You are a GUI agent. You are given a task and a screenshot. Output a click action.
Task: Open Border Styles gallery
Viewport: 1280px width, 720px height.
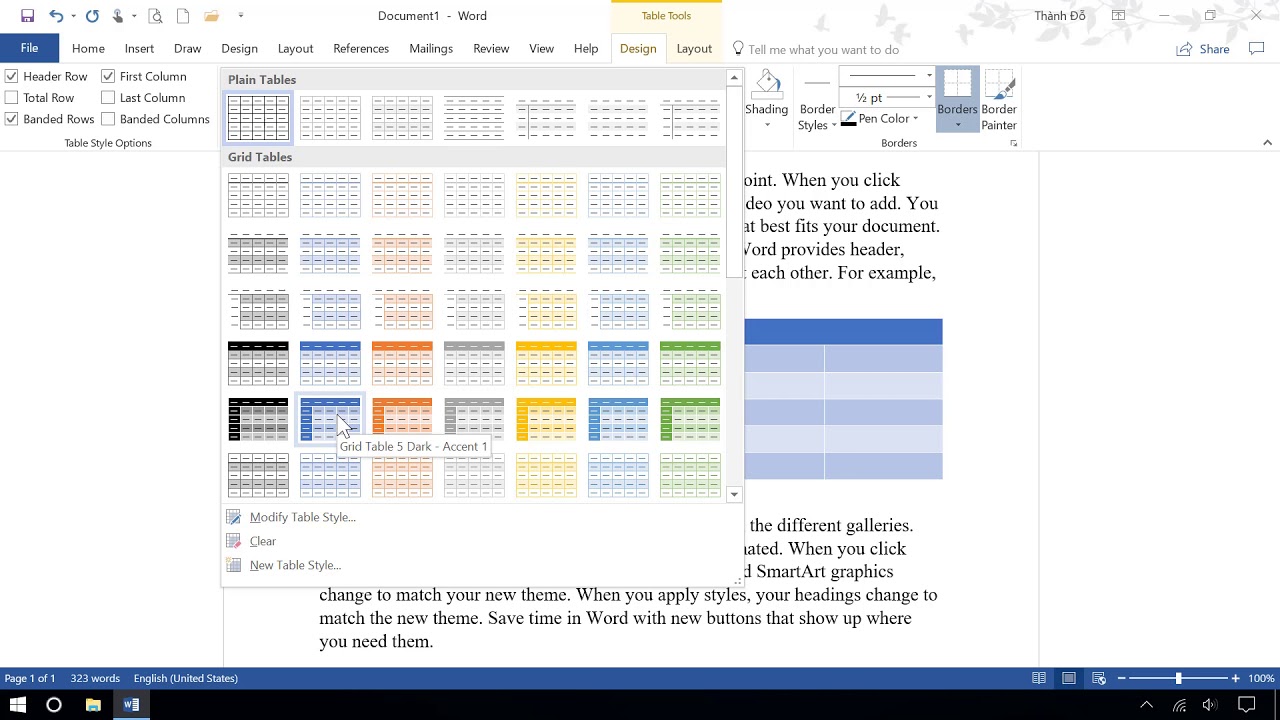pyautogui.click(x=817, y=116)
